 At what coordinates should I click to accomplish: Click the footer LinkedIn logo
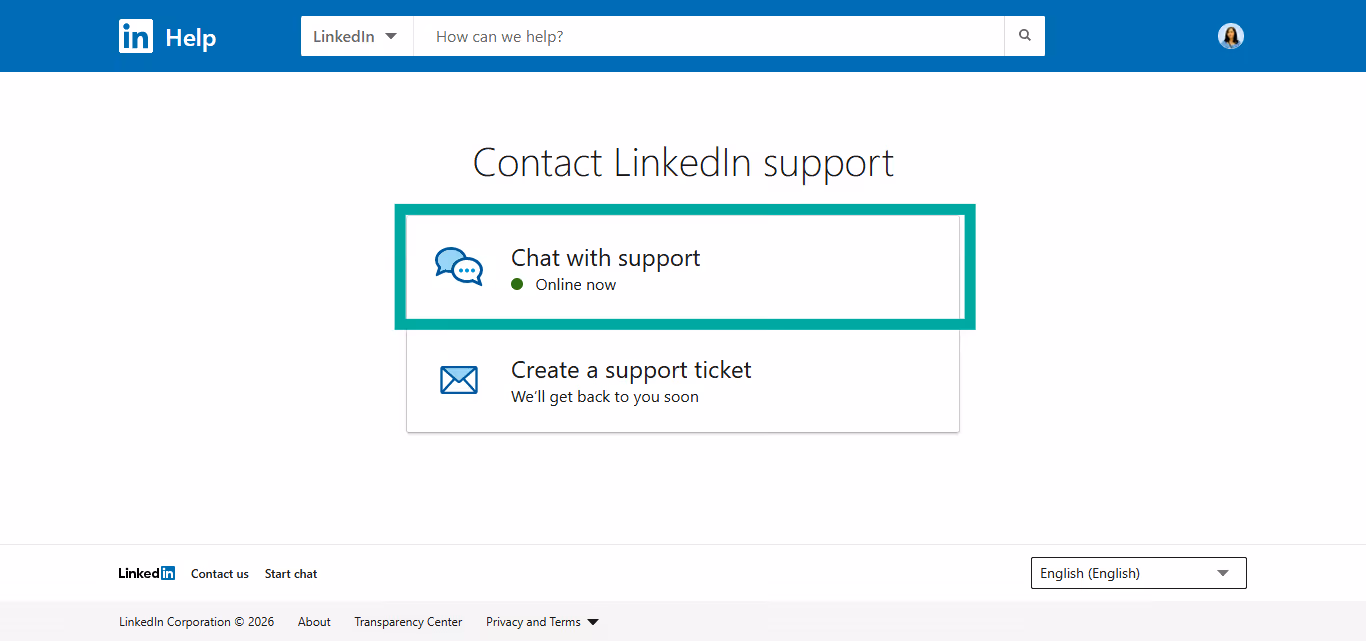click(x=147, y=573)
